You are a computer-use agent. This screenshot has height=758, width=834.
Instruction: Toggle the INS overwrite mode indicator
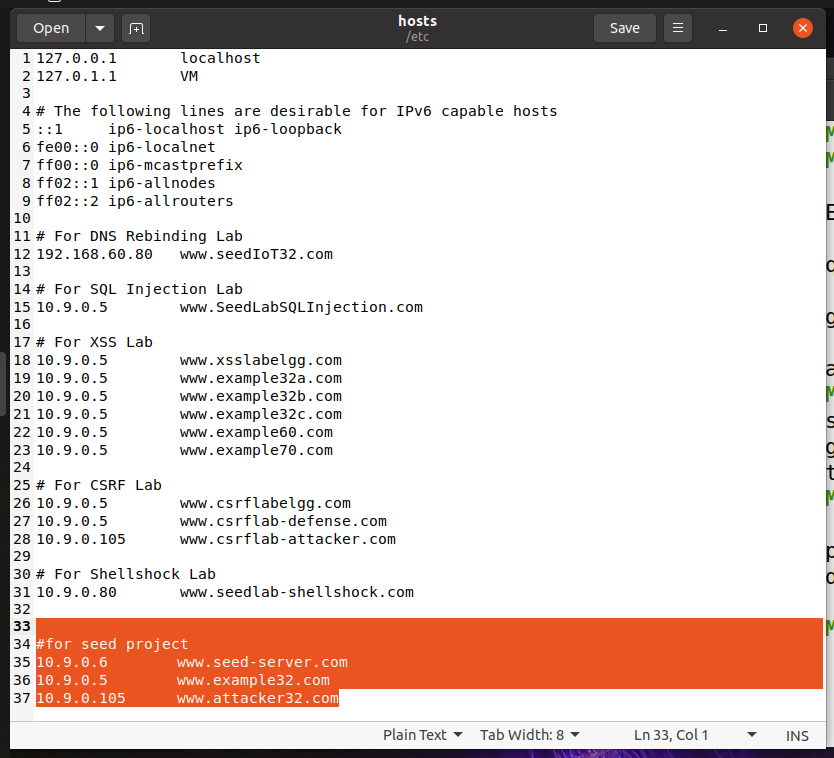pyautogui.click(x=797, y=735)
